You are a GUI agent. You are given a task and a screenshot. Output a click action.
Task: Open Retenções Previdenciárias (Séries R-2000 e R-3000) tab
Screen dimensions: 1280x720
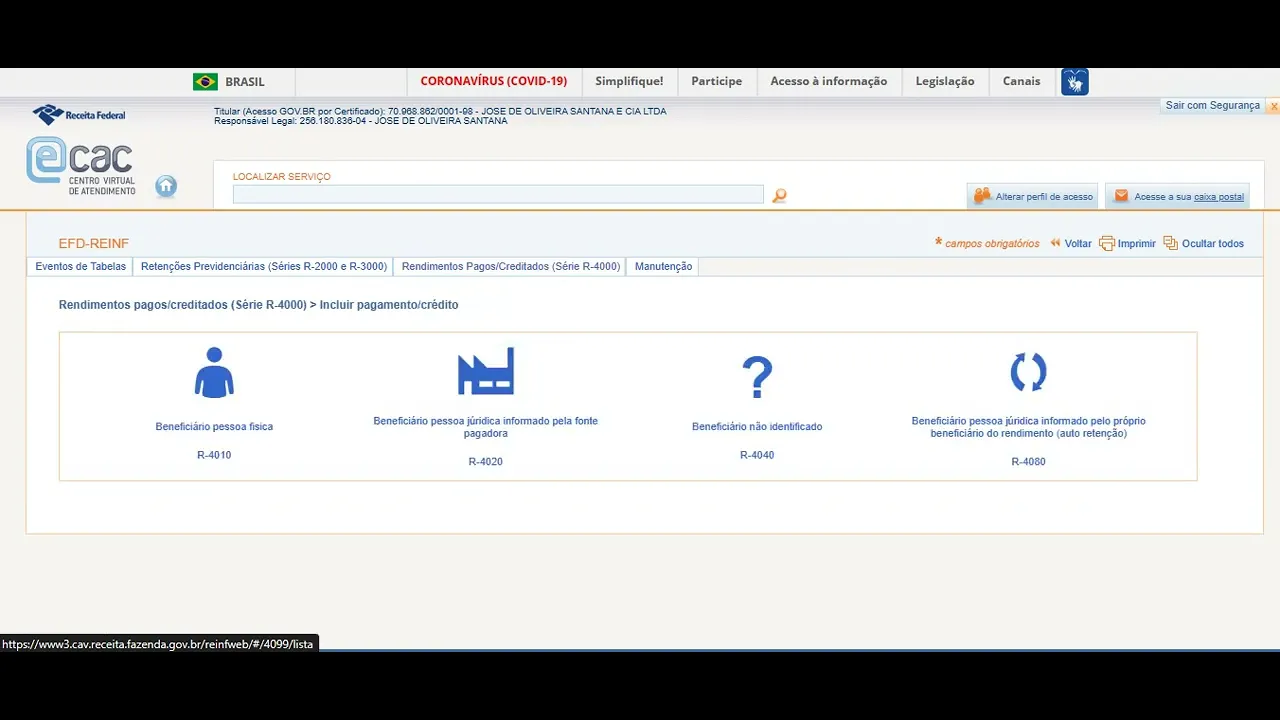(264, 267)
